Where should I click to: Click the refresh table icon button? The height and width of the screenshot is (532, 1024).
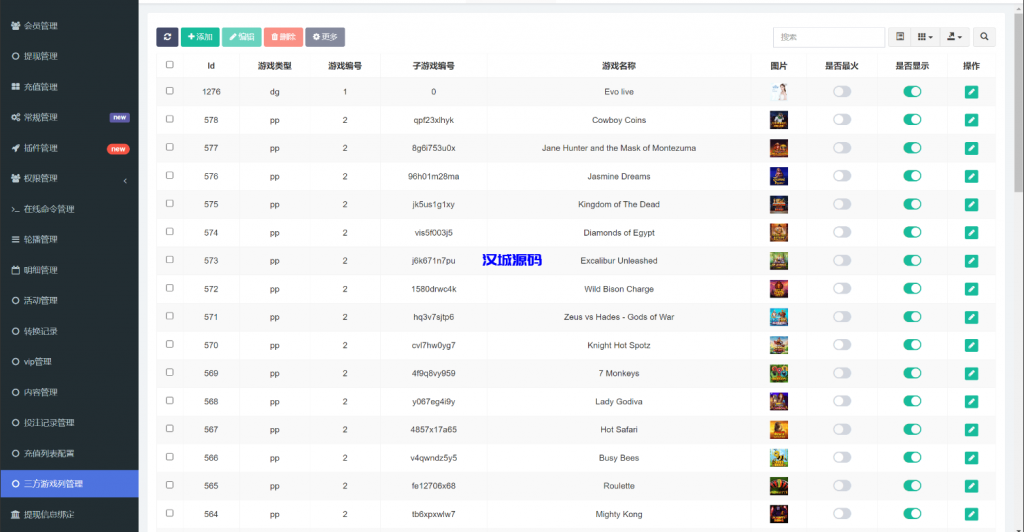pos(167,37)
